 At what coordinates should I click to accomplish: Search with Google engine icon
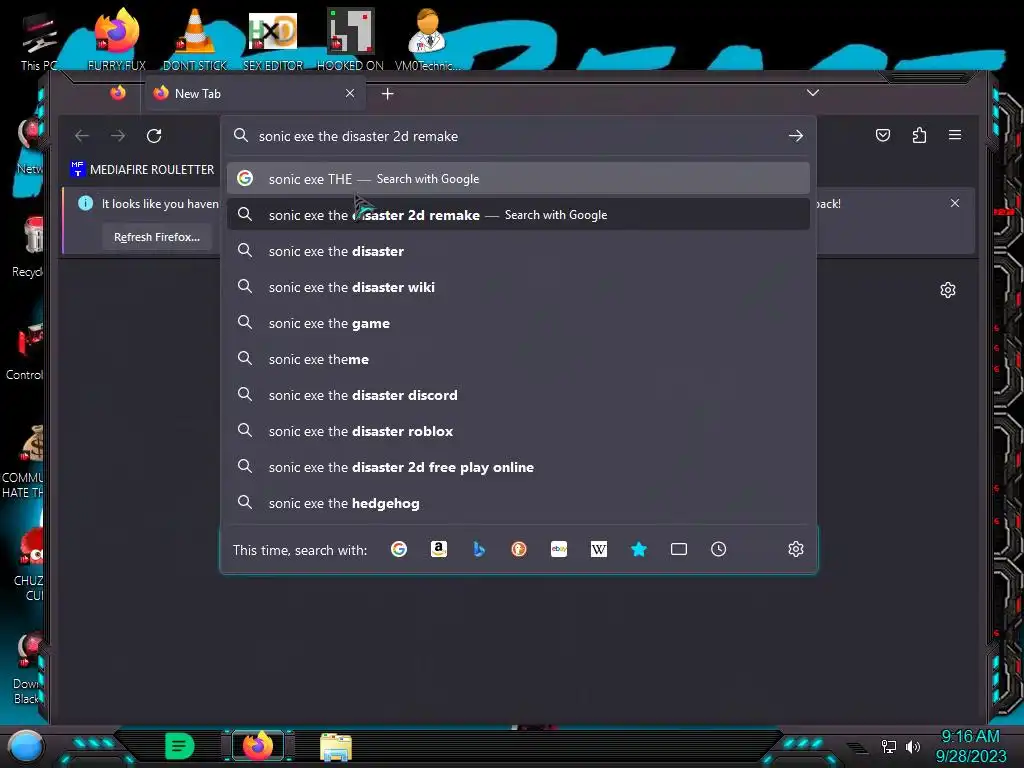coord(398,549)
